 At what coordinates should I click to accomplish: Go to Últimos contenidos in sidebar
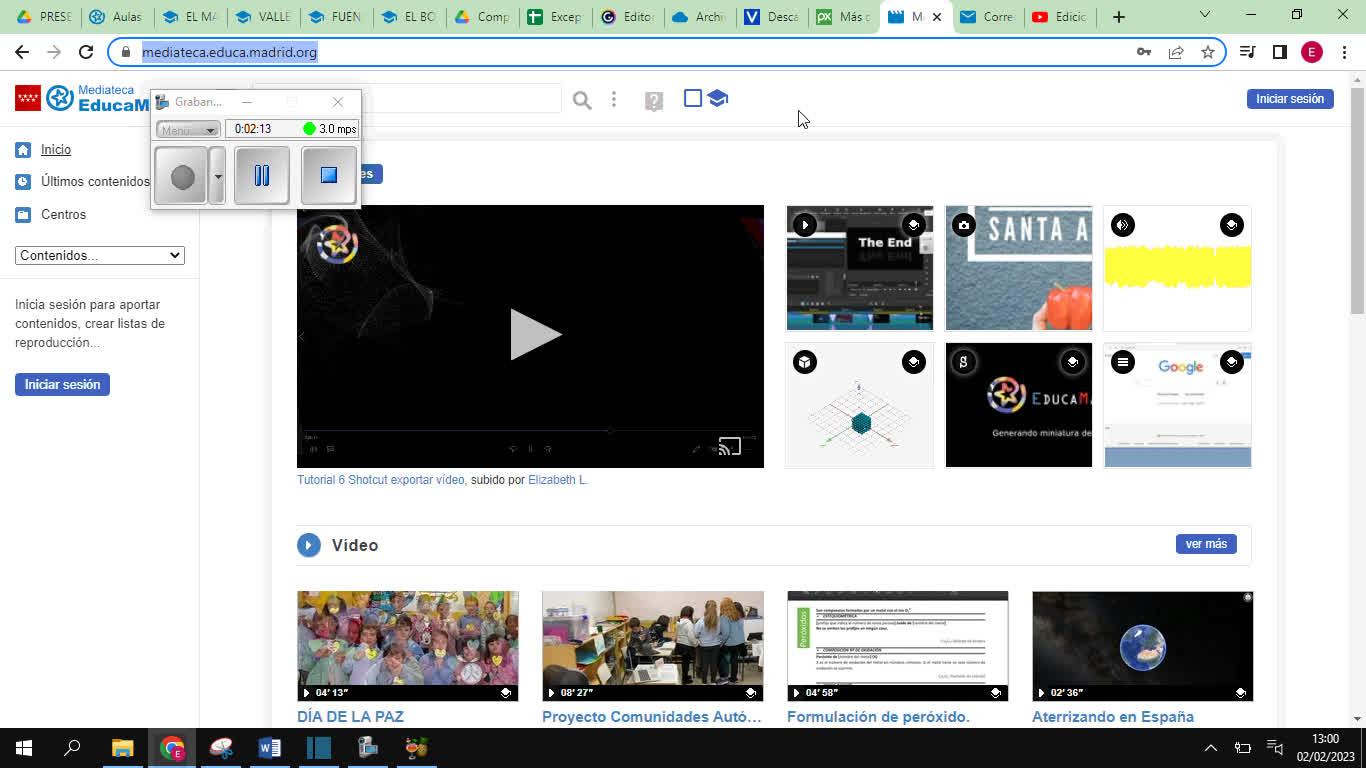[x=95, y=182]
